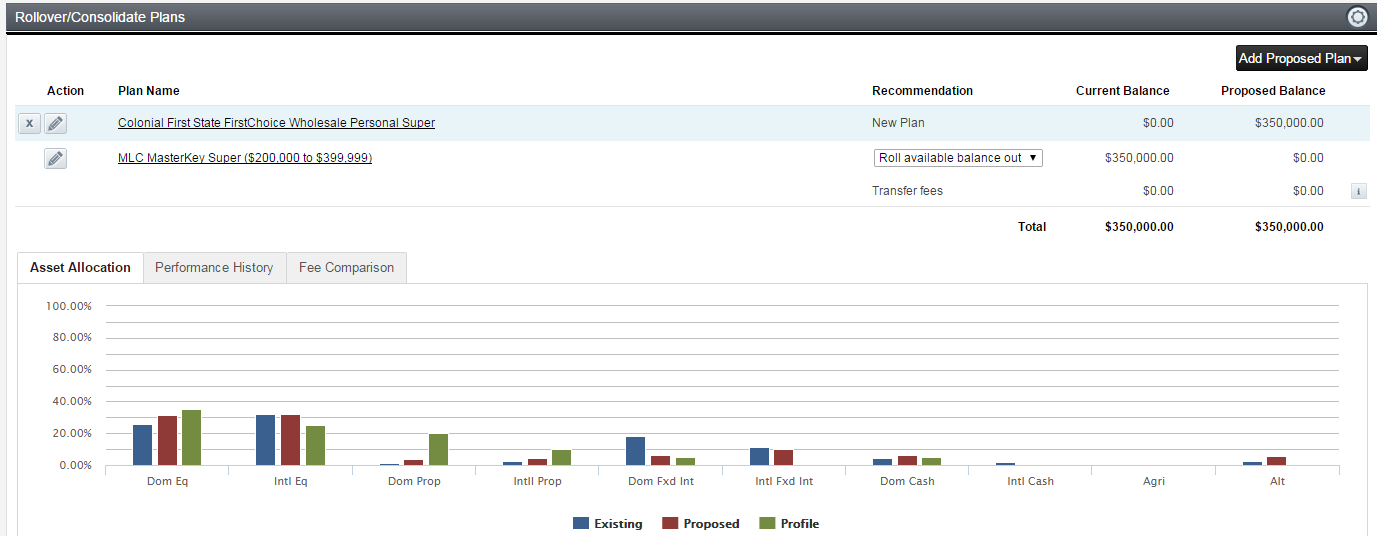Open the Add Proposed Plan dropdown

pyautogui.click(x=1301, y=58)
